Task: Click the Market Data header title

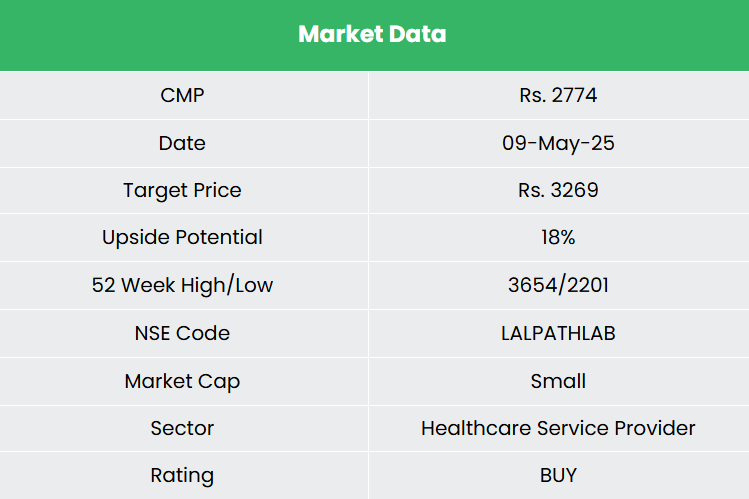Action: pyautogui.click(x=372, y=34)
